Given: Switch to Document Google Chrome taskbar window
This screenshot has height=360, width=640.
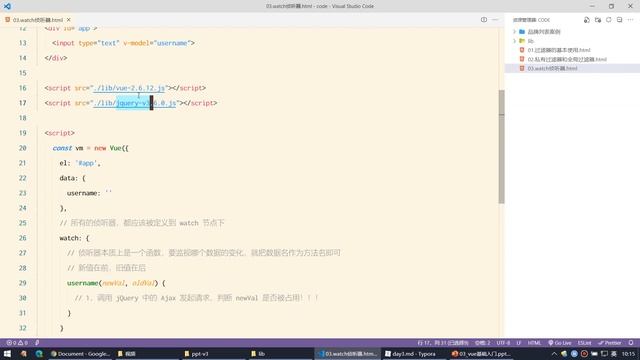Looking at the screenshot, I should tap(80, 354).
